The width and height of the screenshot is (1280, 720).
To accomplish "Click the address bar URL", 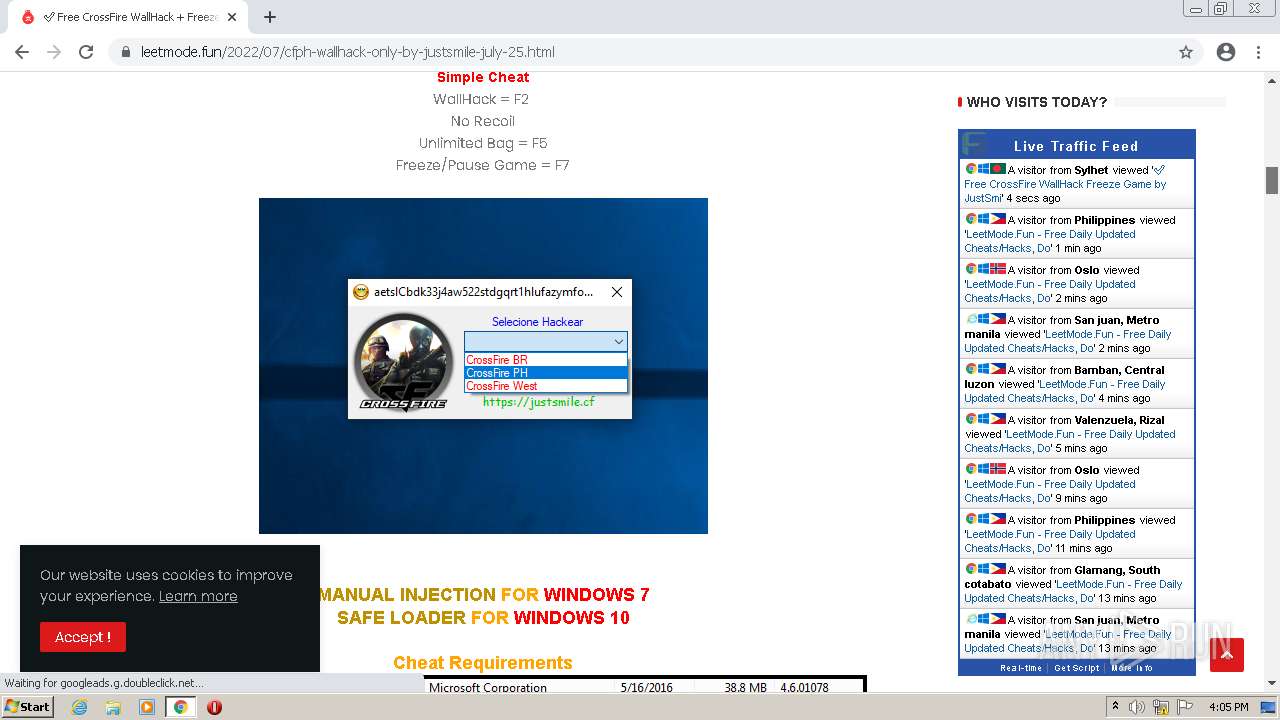I will click(348, 52).
